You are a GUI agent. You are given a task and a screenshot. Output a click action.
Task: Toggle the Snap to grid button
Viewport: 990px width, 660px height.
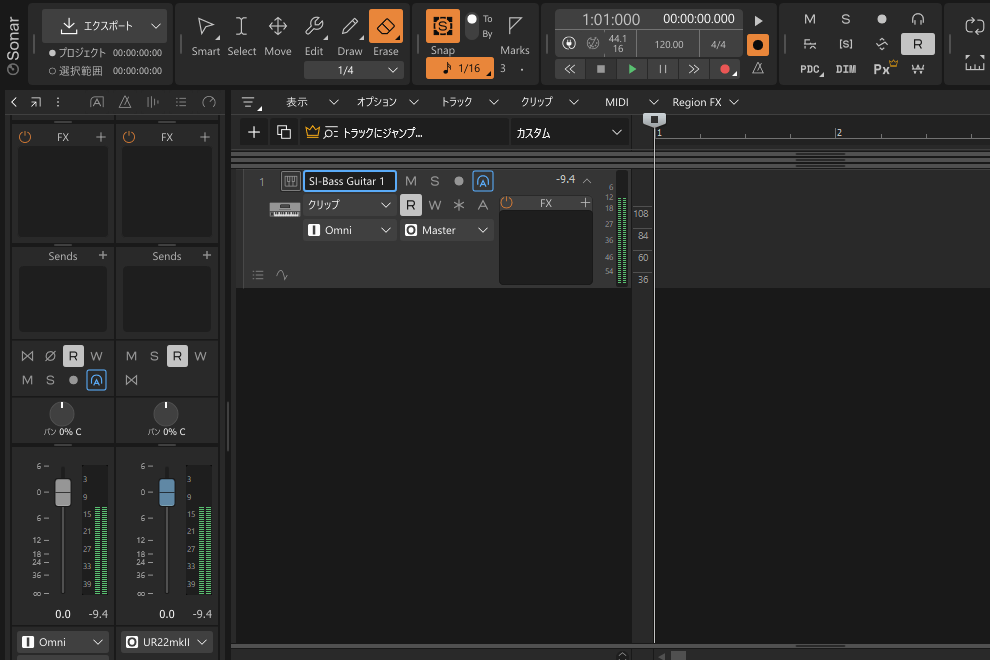pyautogui.click(x=442, y=26)
